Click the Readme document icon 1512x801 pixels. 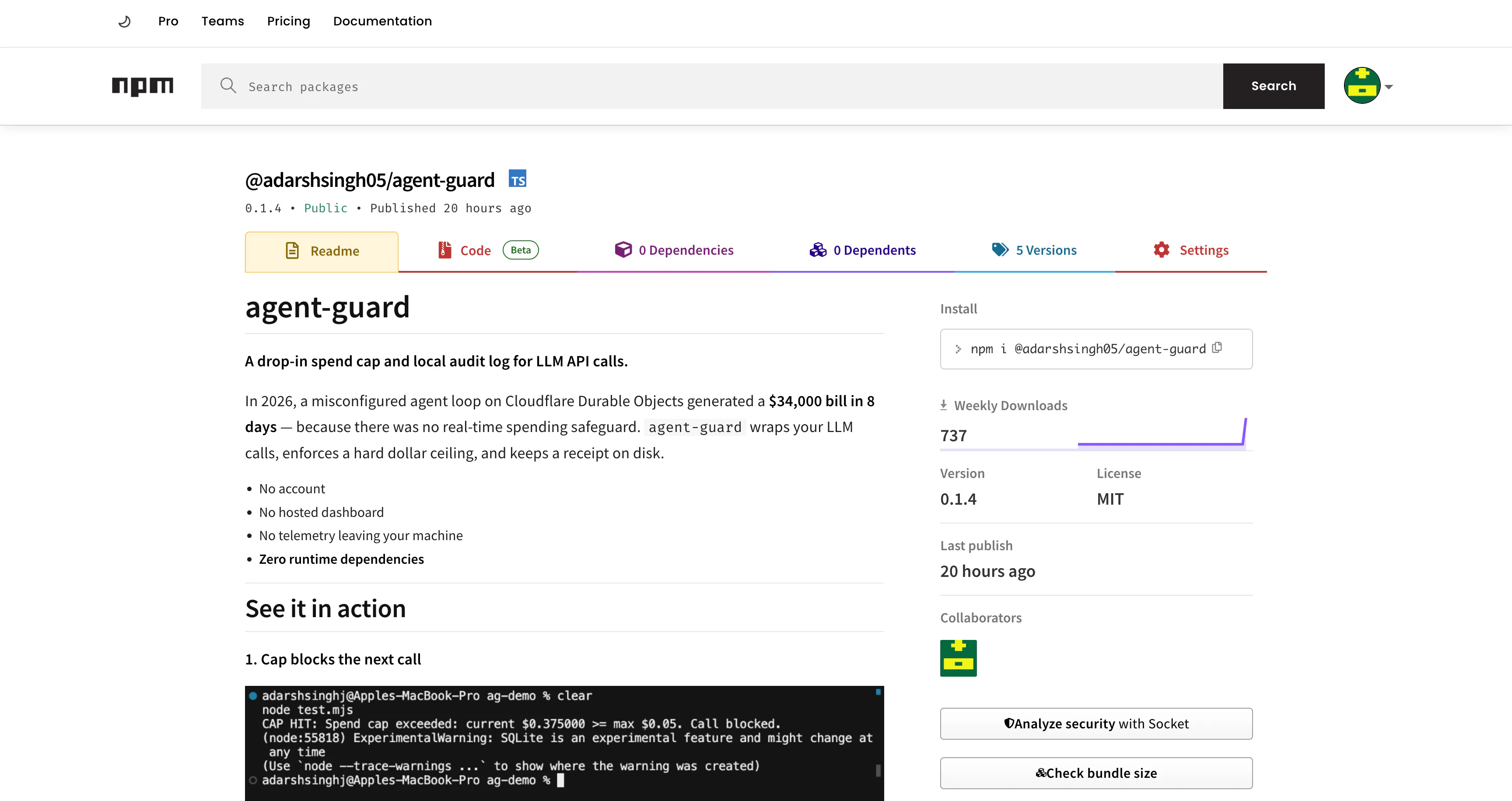click(292, 251)
